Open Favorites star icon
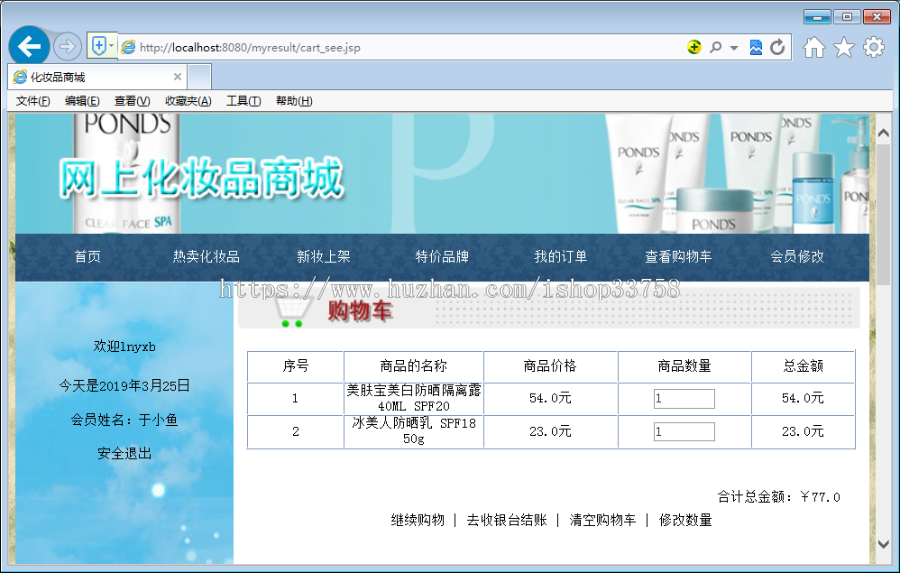The image size is (900, 573). coord(844,47)
